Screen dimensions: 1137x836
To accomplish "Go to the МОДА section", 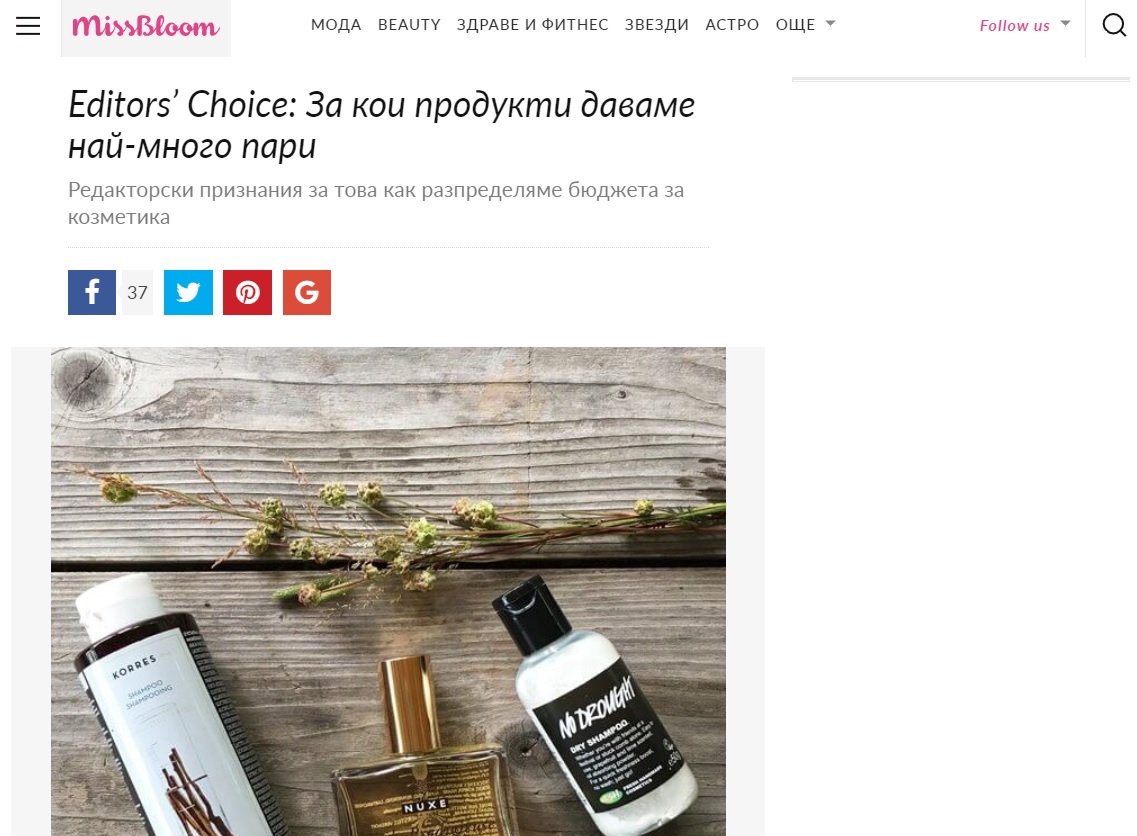I will tap(336, 25).
